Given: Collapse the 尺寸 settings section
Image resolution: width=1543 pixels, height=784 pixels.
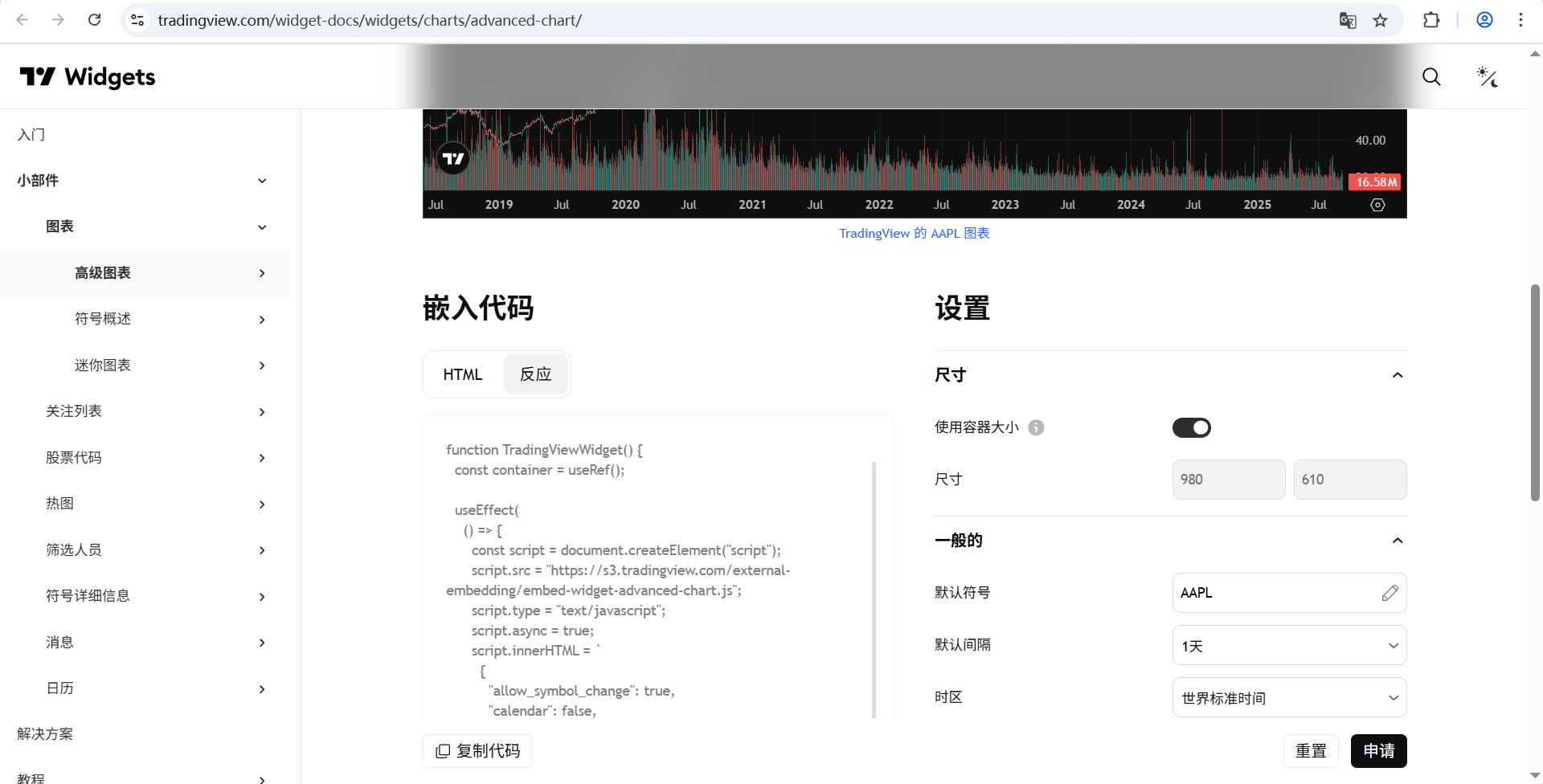Looking at the screenshot, I should tap(1398, 374).
